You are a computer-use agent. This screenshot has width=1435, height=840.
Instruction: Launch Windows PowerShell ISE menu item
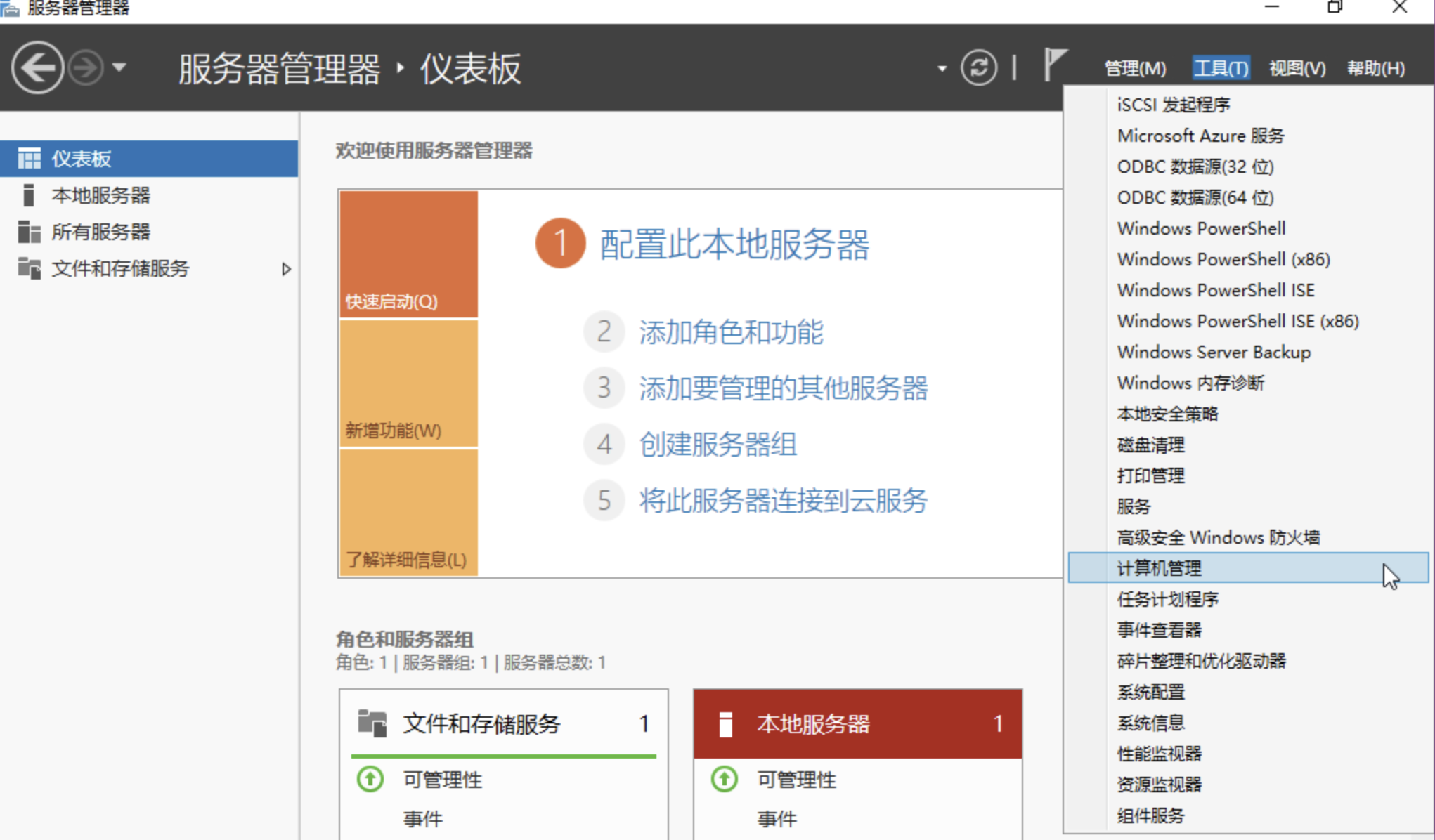[1248, 290]
